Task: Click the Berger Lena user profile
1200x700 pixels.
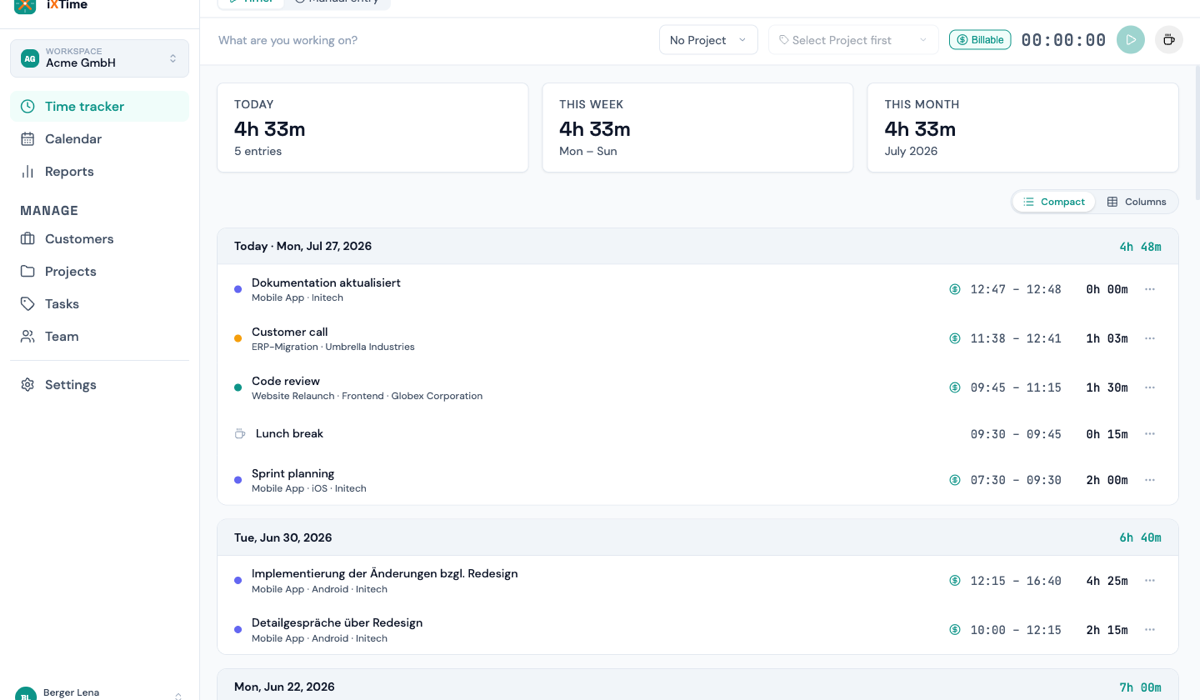Action: tap(99, 692)
